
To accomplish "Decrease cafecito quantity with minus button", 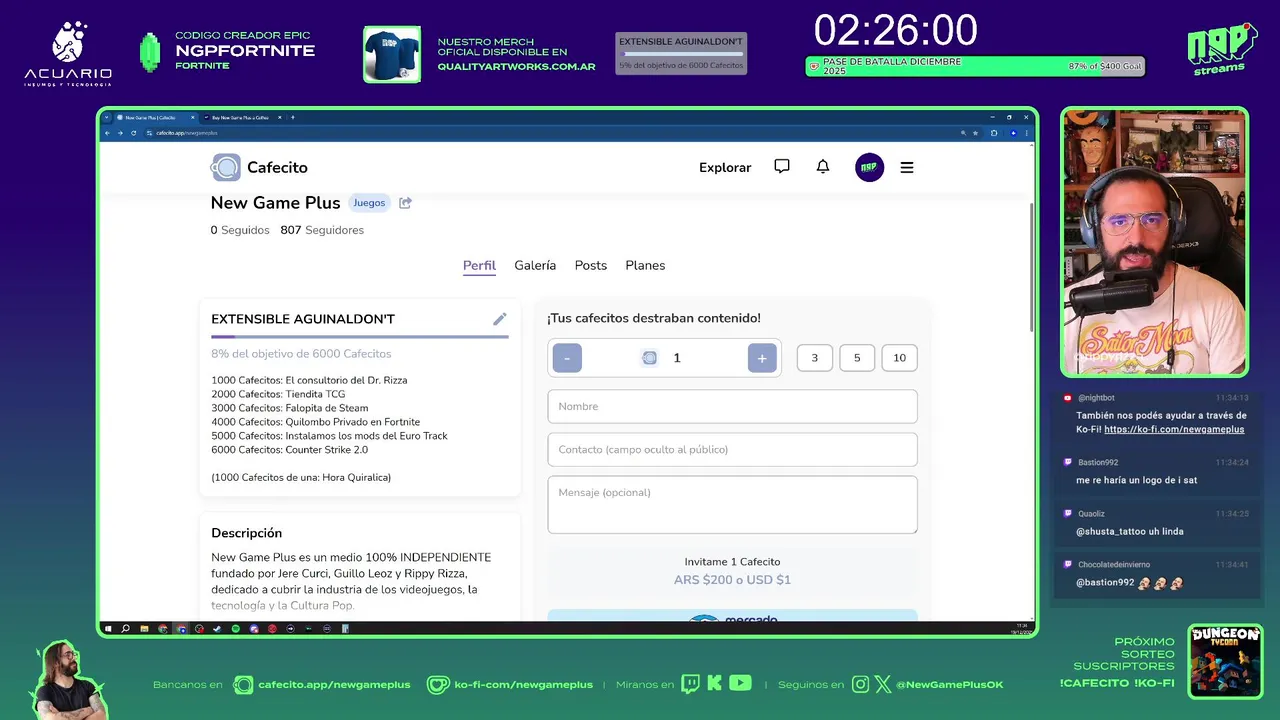I will [x=567, y=358].
